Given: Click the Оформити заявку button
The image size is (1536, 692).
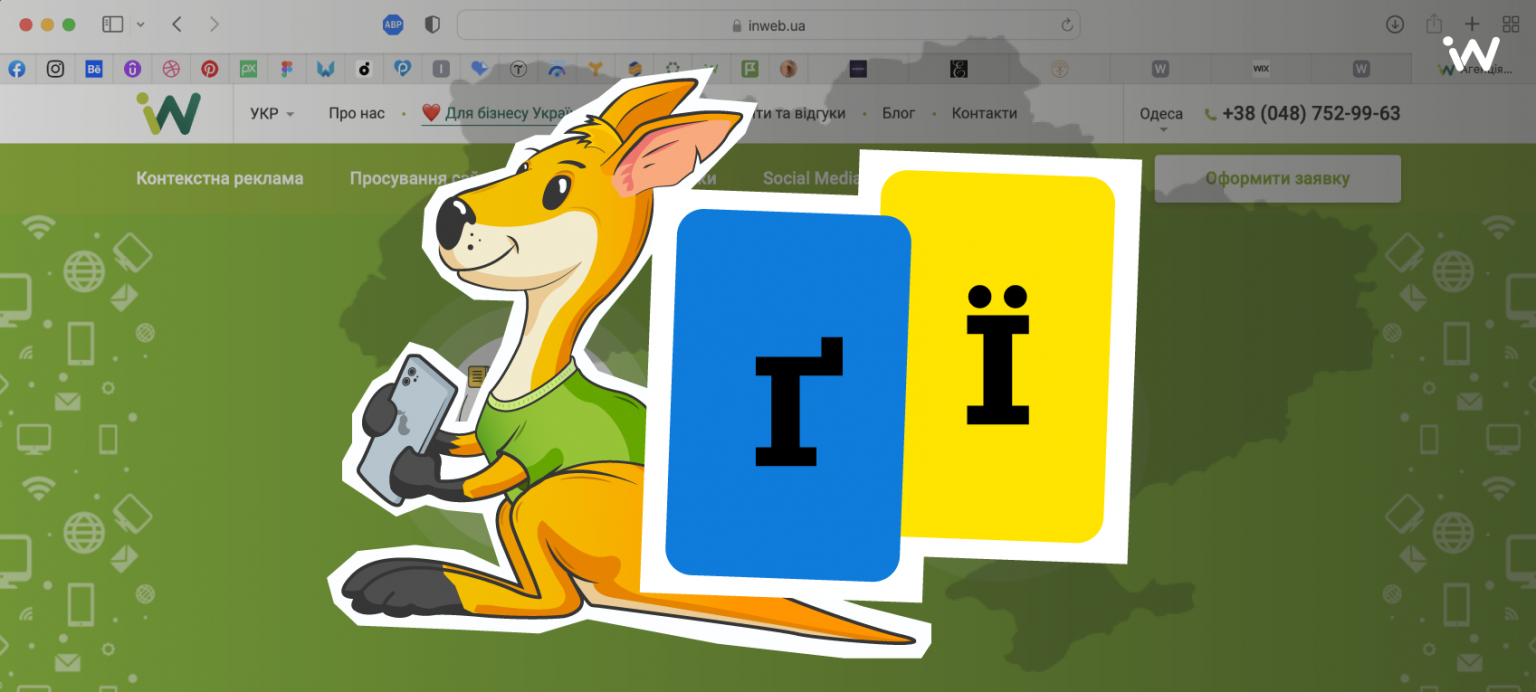Looking at the screenshot, I should coord(1277,179).
